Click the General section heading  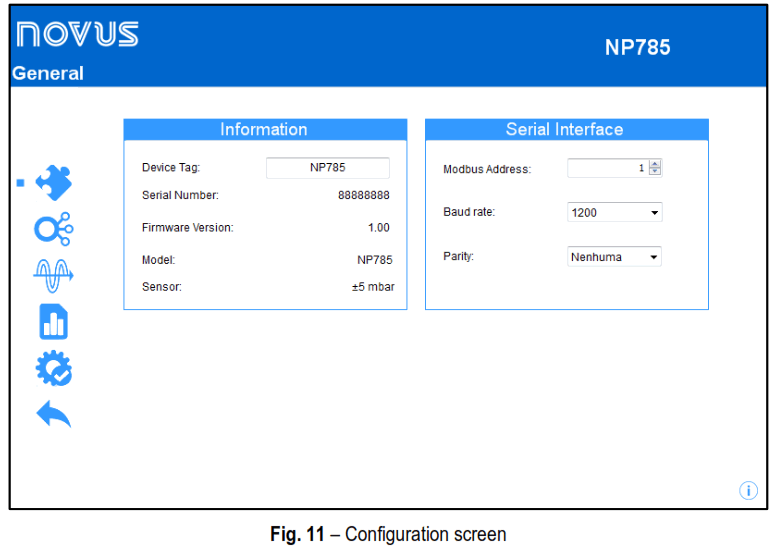click(48, 73)
